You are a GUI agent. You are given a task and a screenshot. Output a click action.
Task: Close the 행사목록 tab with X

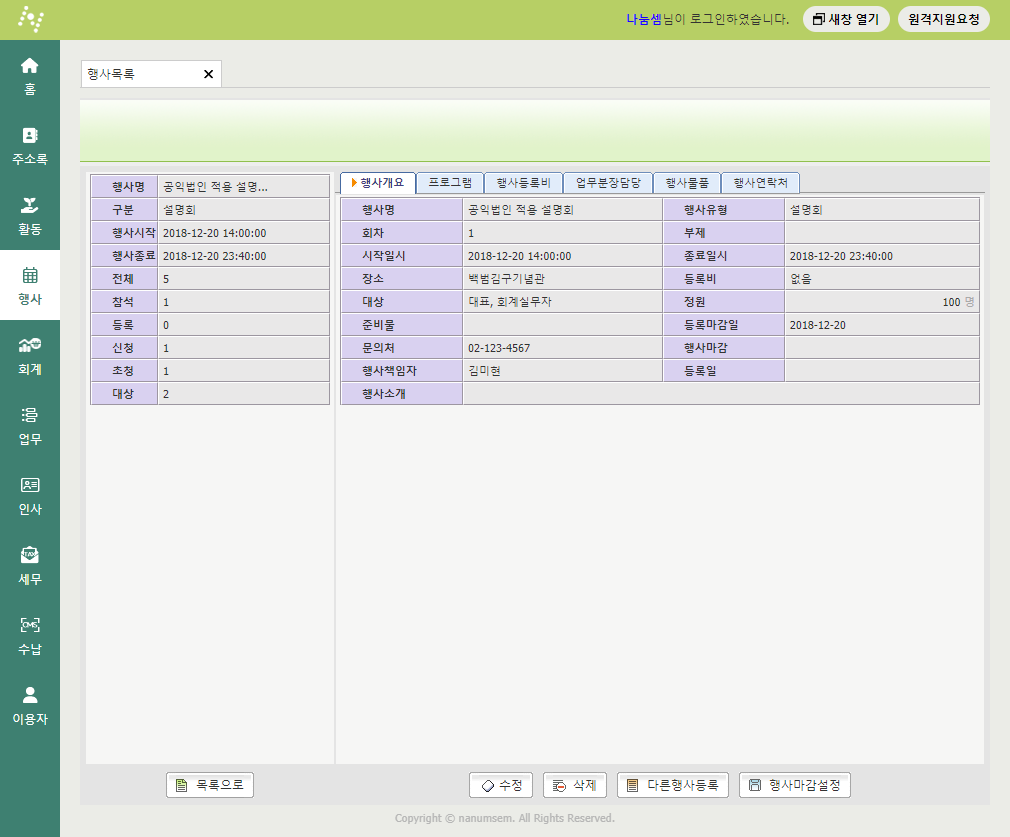tap(208, 74)
